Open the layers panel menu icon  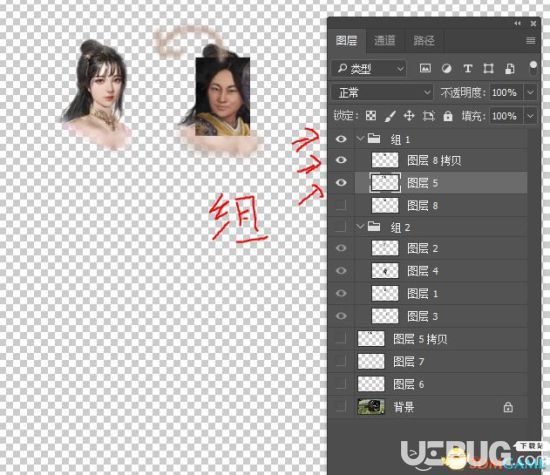531,41
